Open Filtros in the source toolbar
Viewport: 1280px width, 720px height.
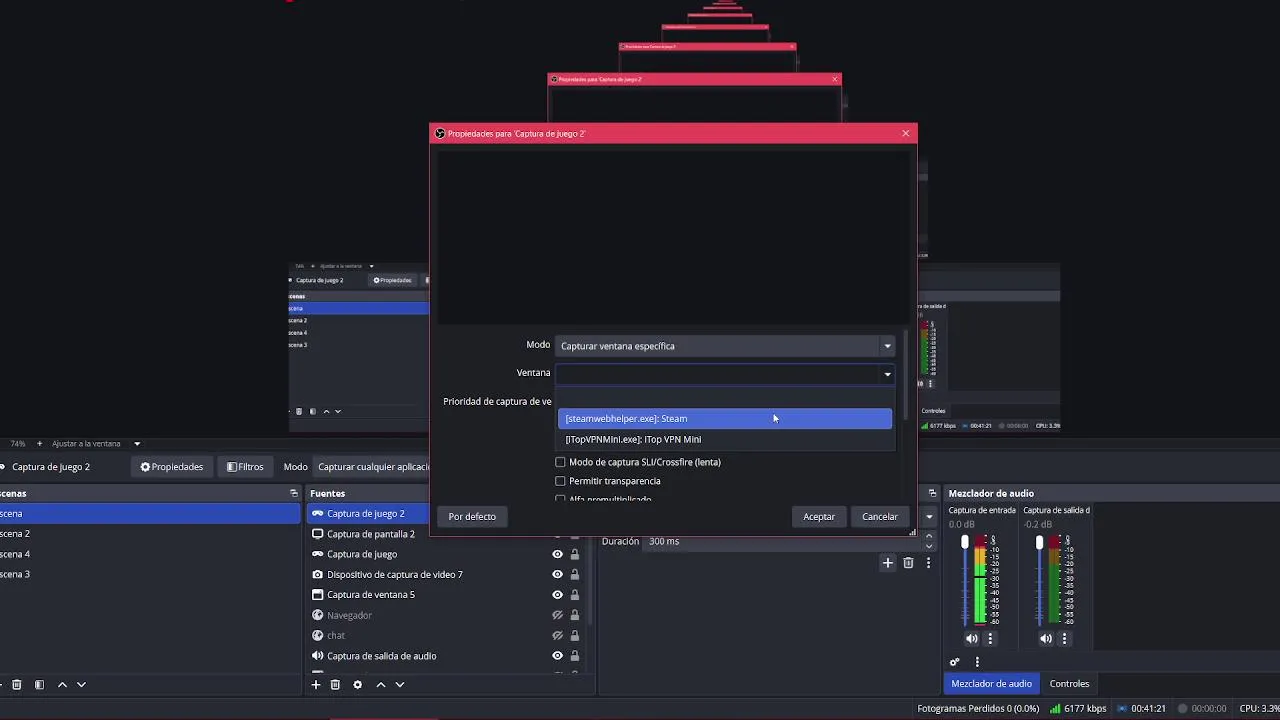245,467
